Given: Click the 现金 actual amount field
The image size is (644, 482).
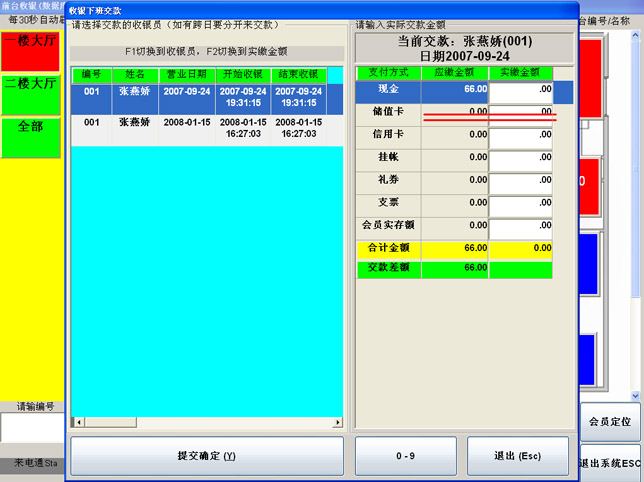Looking at the screenshot, I should (x=521, y=91).
